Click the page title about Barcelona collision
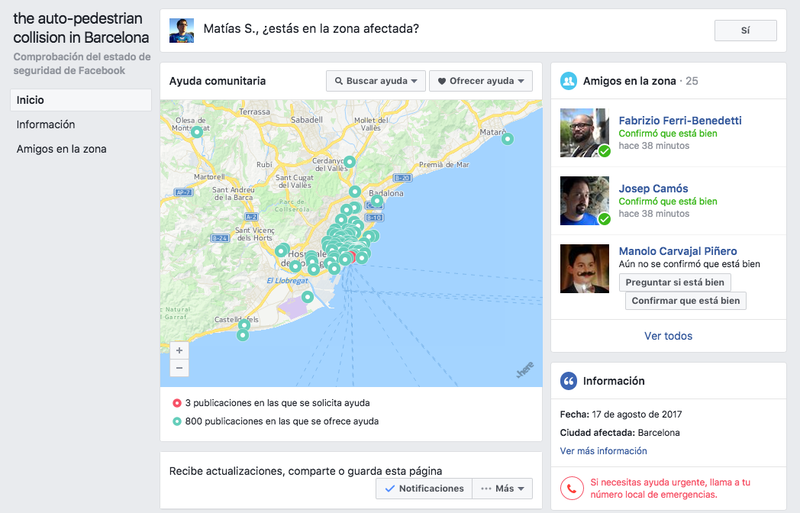 click(x=81, y=28)
